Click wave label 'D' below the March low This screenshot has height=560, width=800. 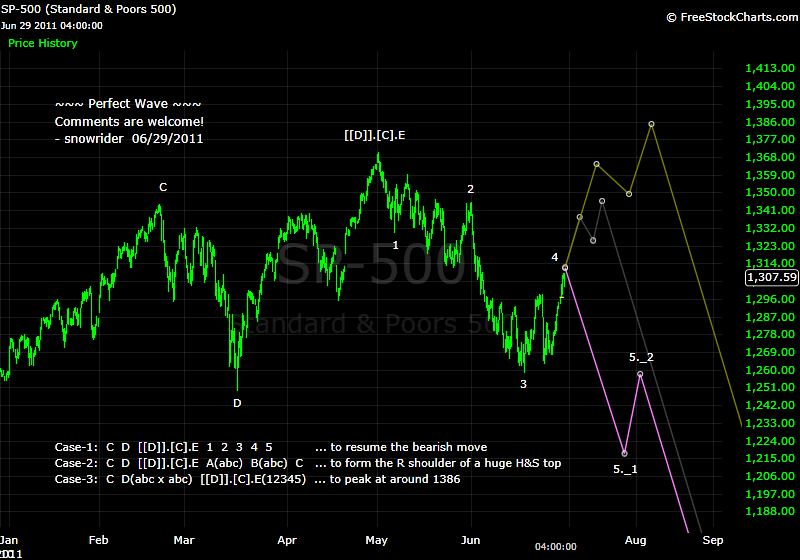click(237, 403)
